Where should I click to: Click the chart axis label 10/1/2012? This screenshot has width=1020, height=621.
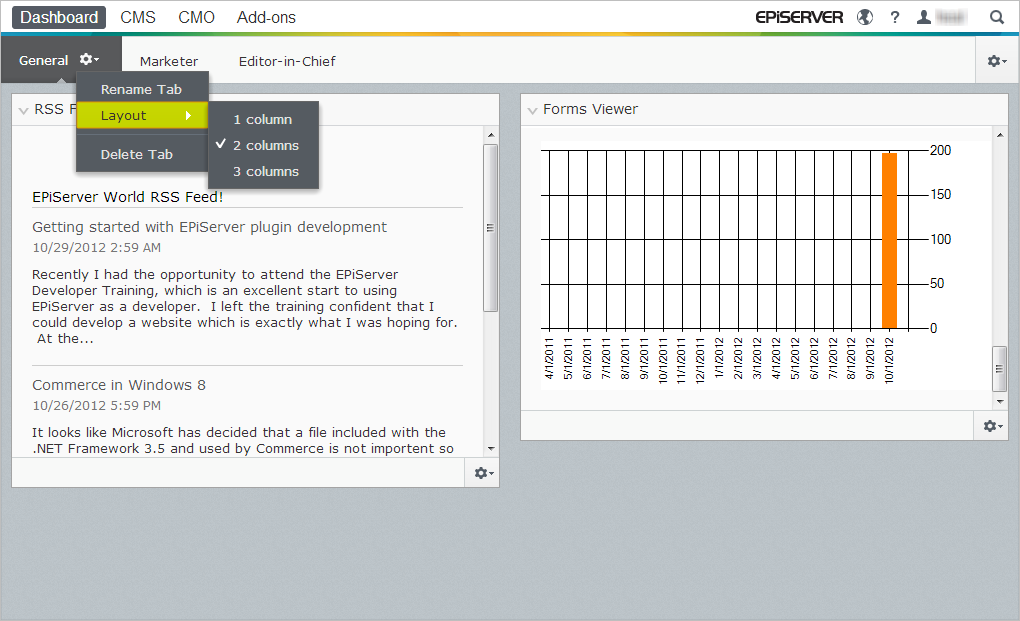coord(889,360)
